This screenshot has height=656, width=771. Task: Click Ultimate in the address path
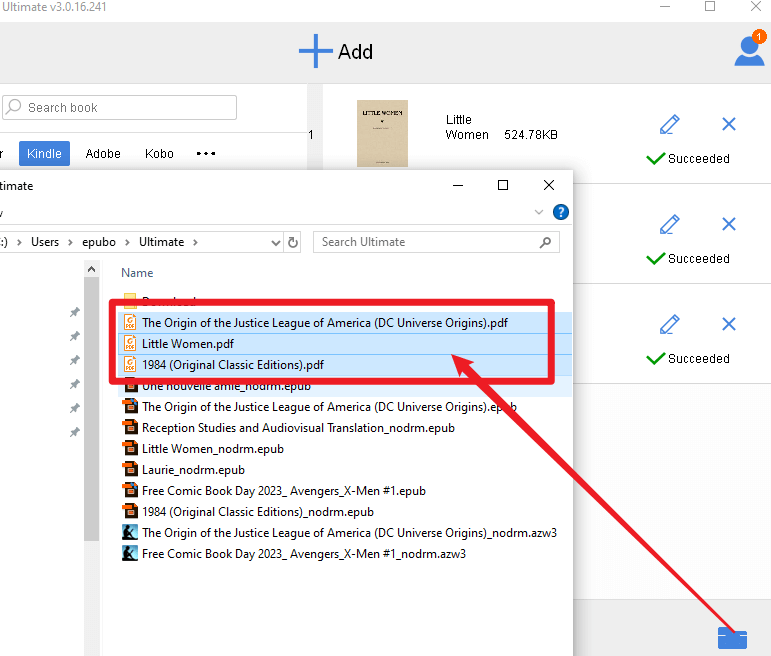(161, 242)
